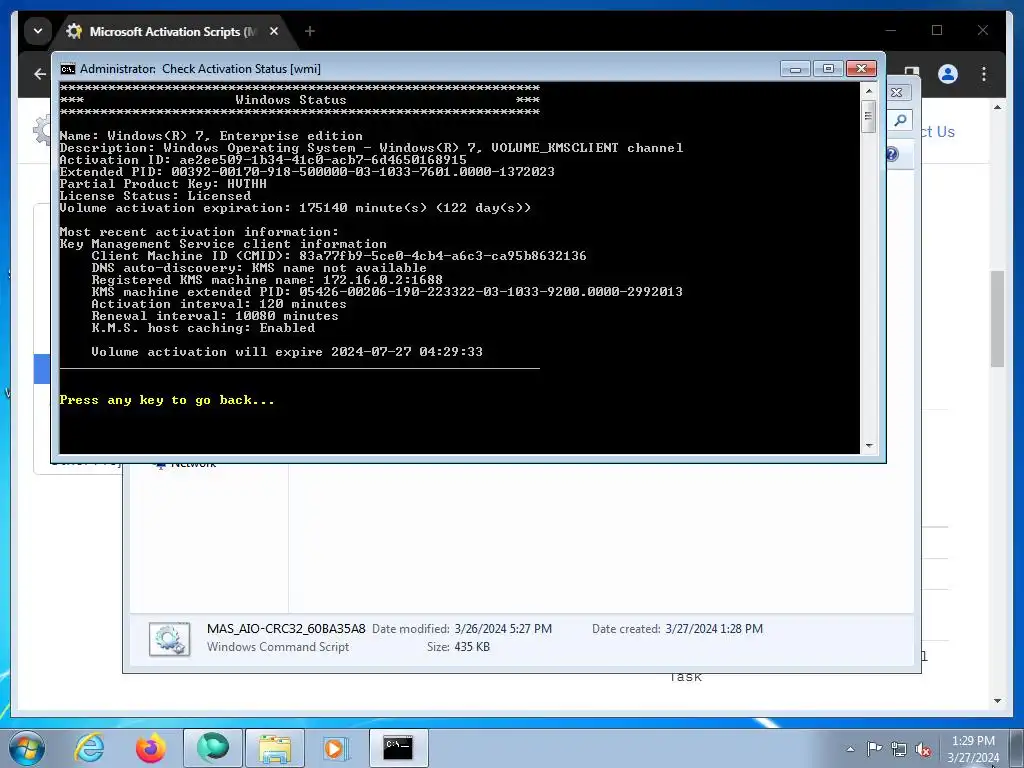Click the 'License Status: Licensed' line
This screenshot has width=1024, height=768.
pos(155,196)
